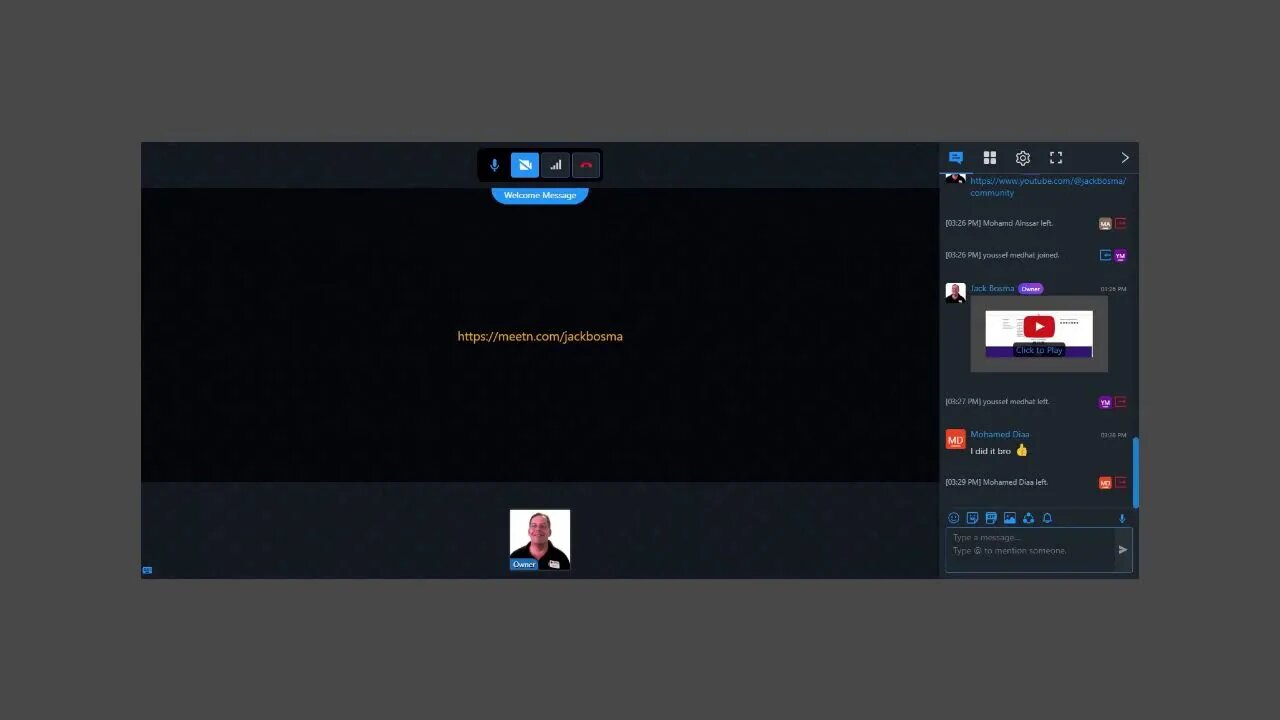Click the MD badge on Mohamed Diaa left row

1105,483
